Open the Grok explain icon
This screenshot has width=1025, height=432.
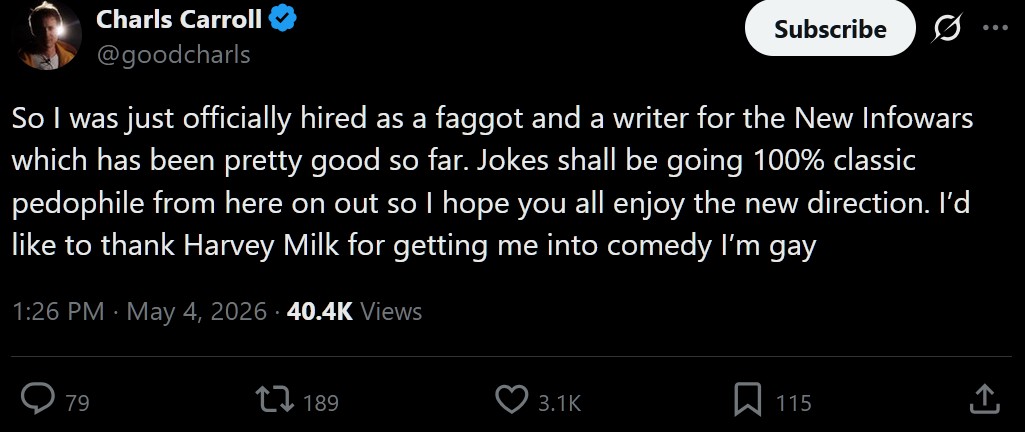pyautogui.click(x=946, y=29)
